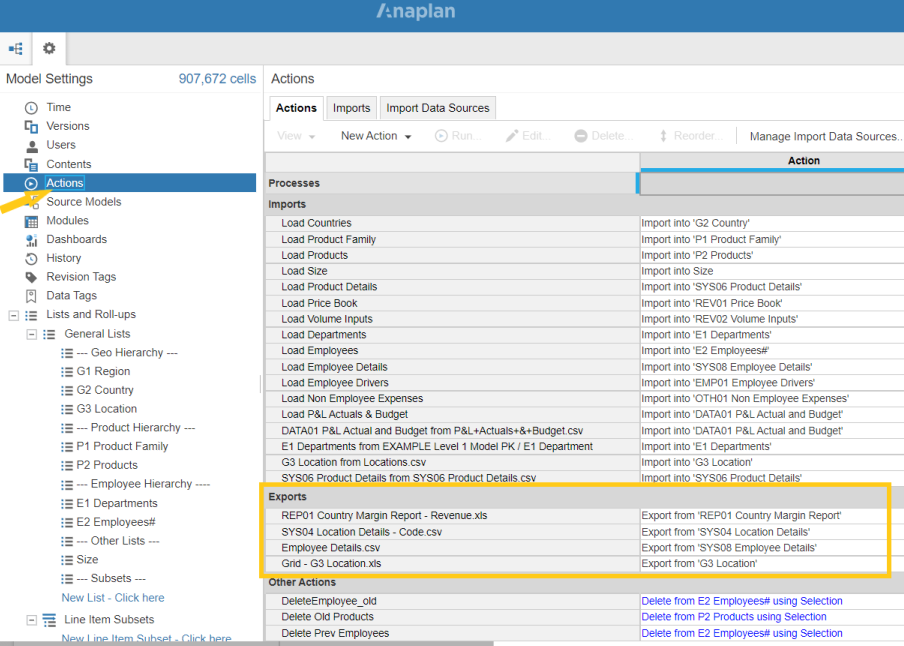
Task: Click the Data Tags bookmark icon
Action: pos(31,296)
